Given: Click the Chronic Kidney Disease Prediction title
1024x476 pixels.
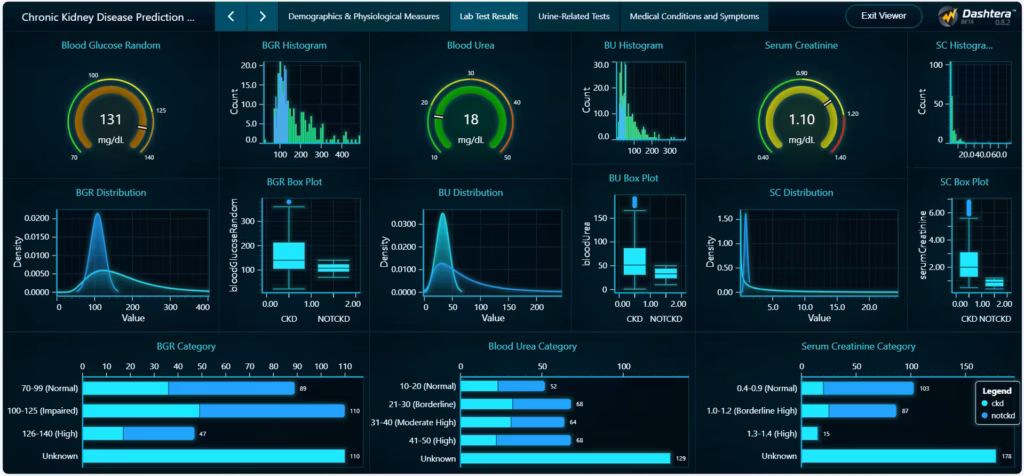Looking at the screenshot, I should (104, 17).
